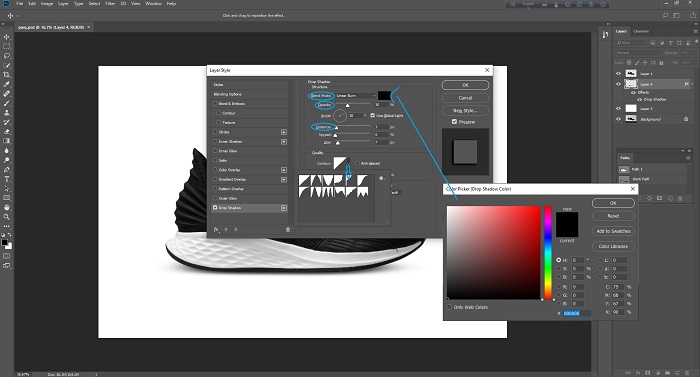Image resolution: width=700 pixels, height=377 pixels.
Task: Enable the Anti-aliased checkbox
Action: pos(358,163)
